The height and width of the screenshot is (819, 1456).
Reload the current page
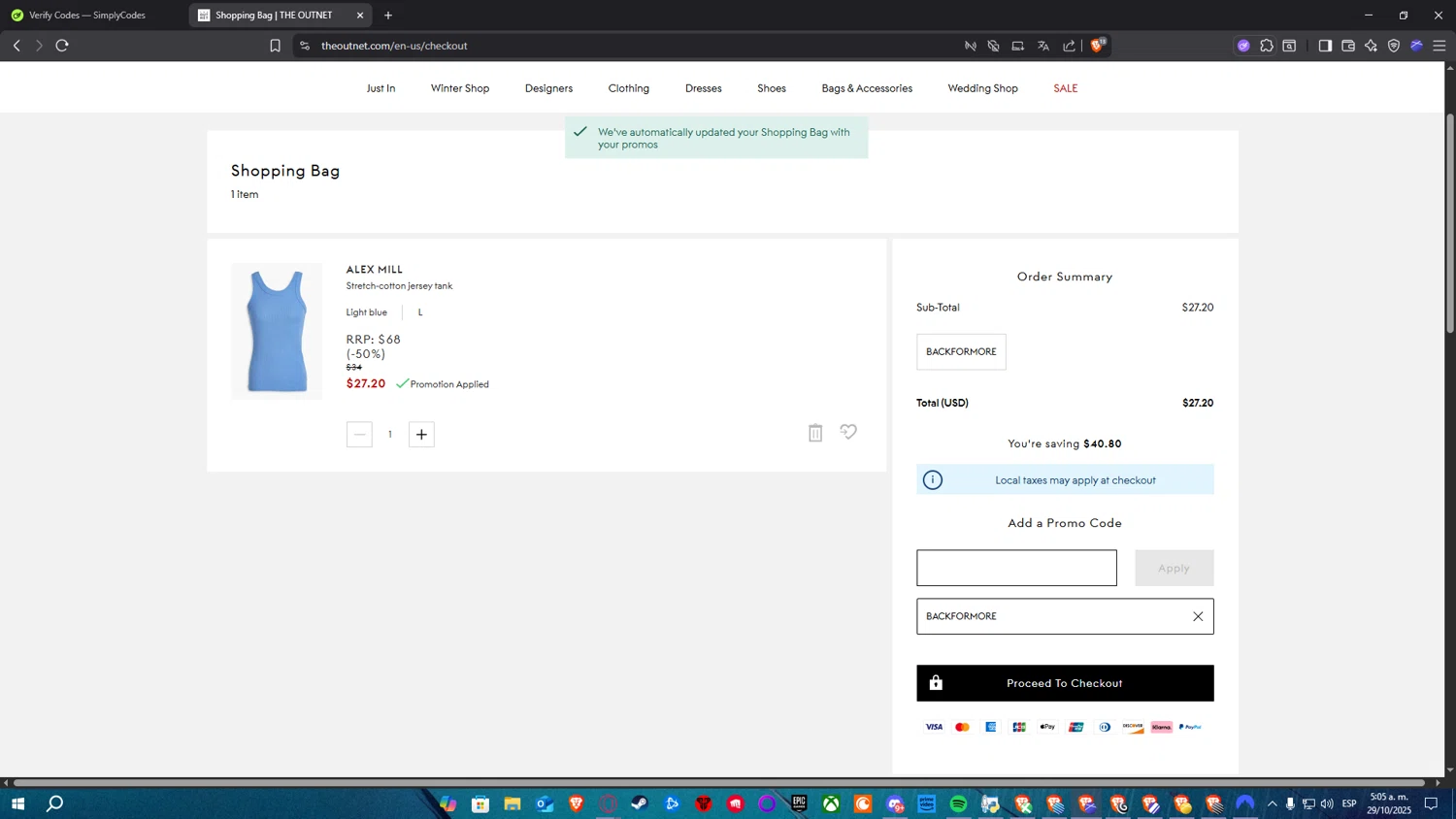click(x=62, y=46)
